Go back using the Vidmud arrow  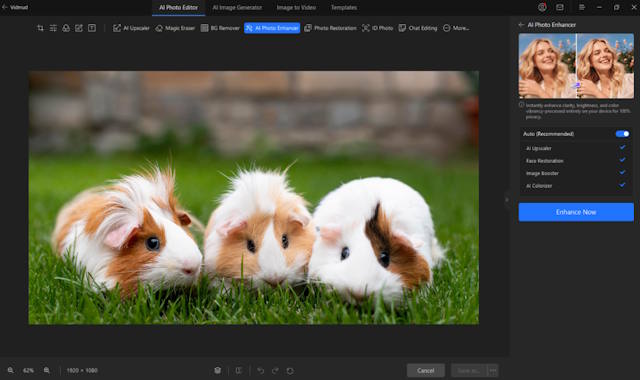(5, 7)
